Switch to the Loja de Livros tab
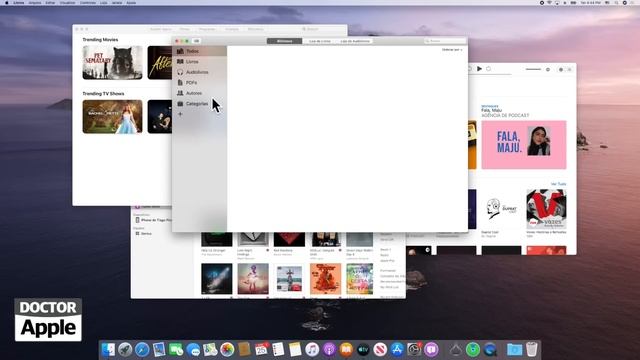The image size is (640, 360). click(x=320, y=41)
